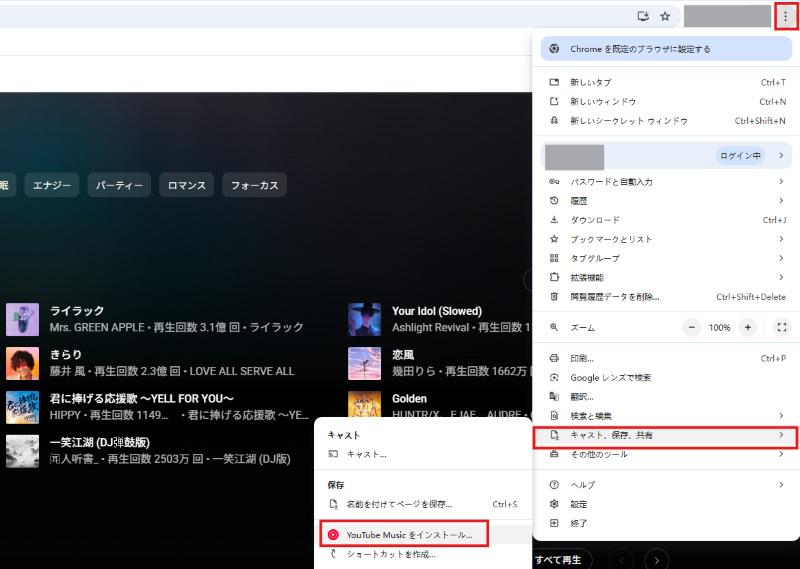800x569 pixels.
Task: Select 閲覧履歴データを削除 menu item
Action: click(666, 296)
